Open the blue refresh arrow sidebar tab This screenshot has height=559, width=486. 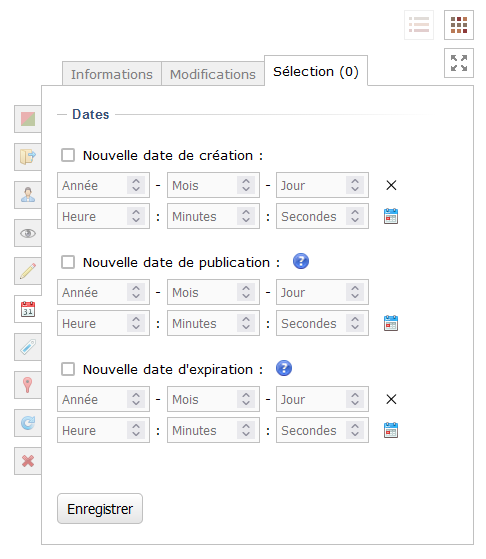pyautogui.click(x=28, y=423)
